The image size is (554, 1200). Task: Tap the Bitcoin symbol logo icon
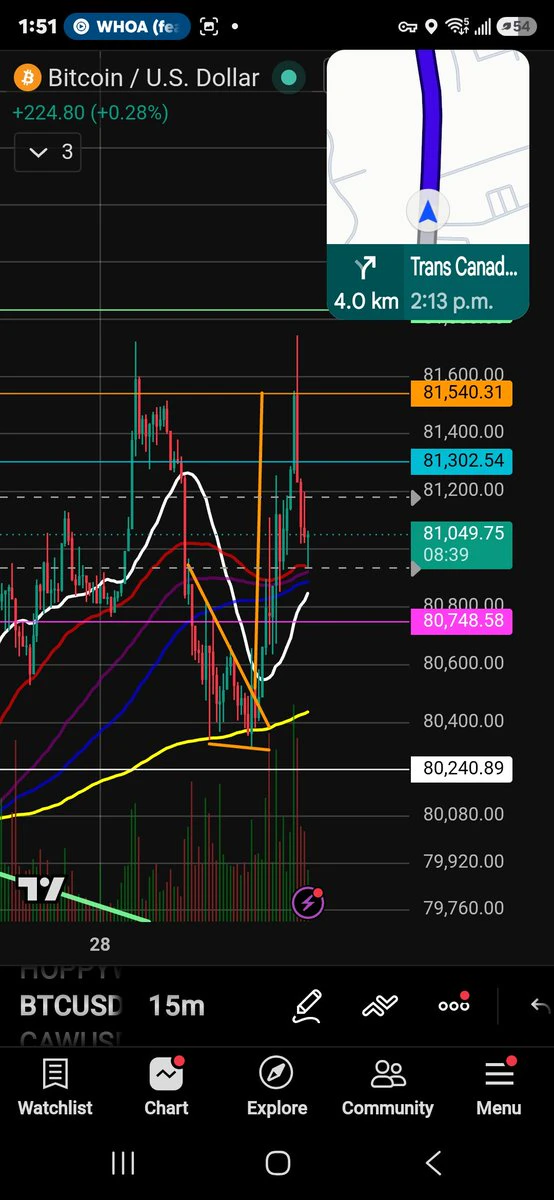[x=27, y=77]
